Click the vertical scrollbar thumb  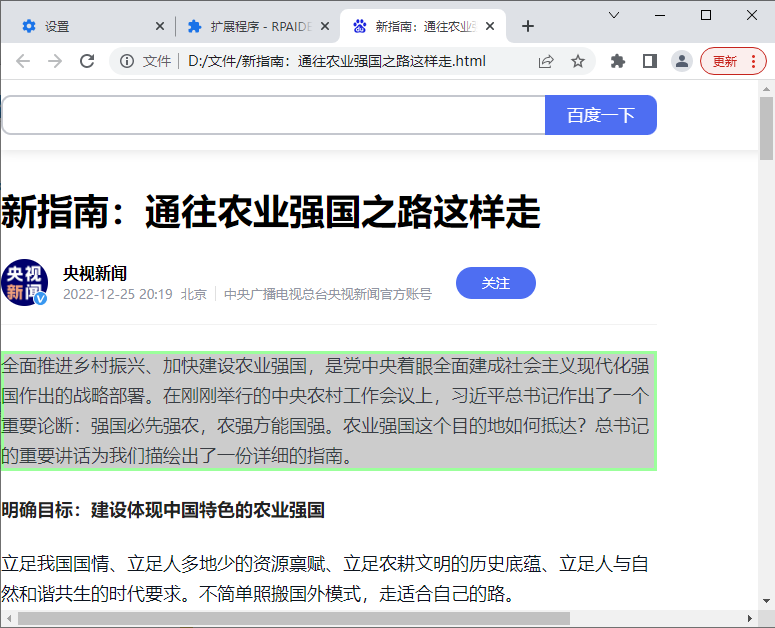tap(767, 128)
